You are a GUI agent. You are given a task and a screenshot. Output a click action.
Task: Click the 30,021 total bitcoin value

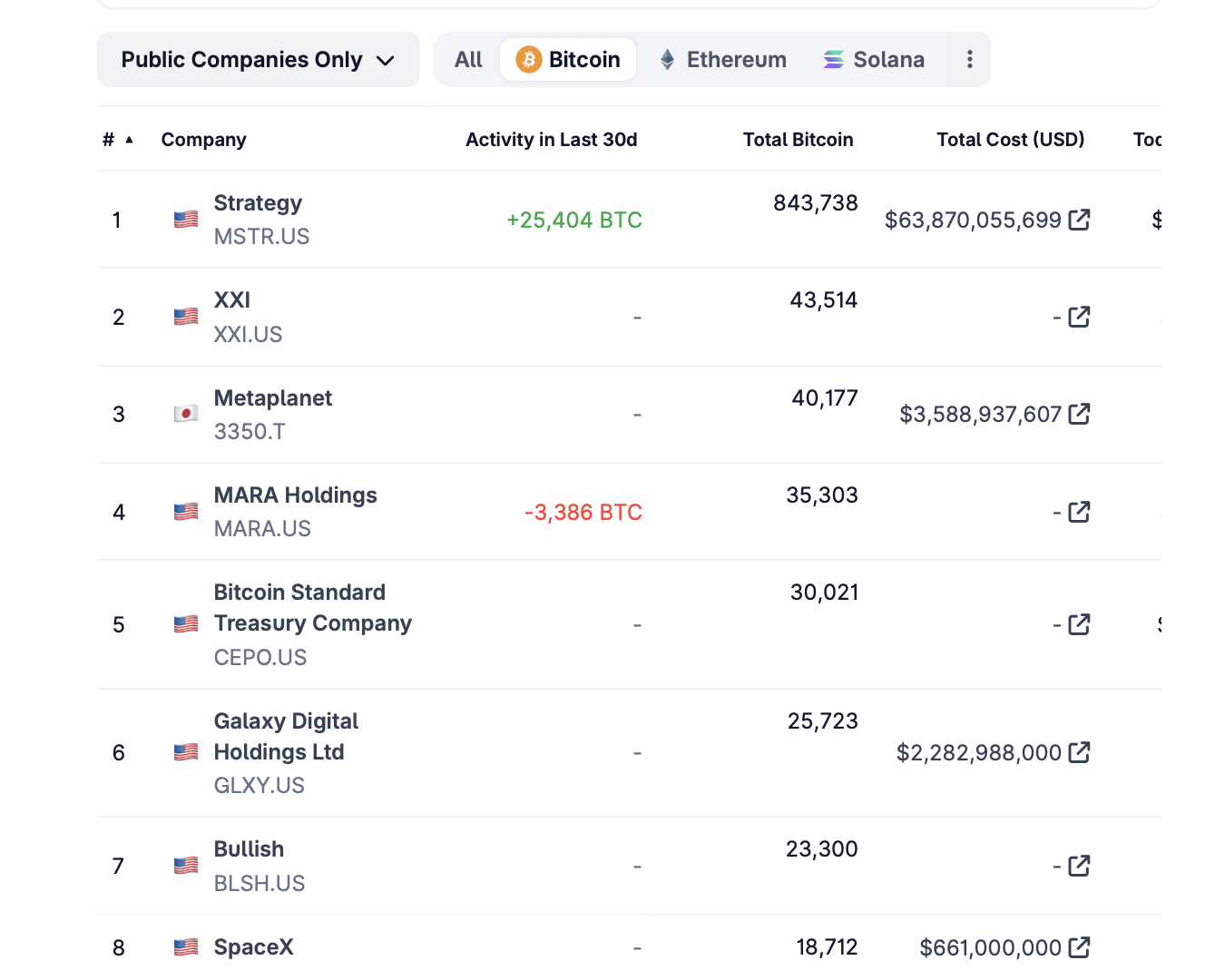824,593
